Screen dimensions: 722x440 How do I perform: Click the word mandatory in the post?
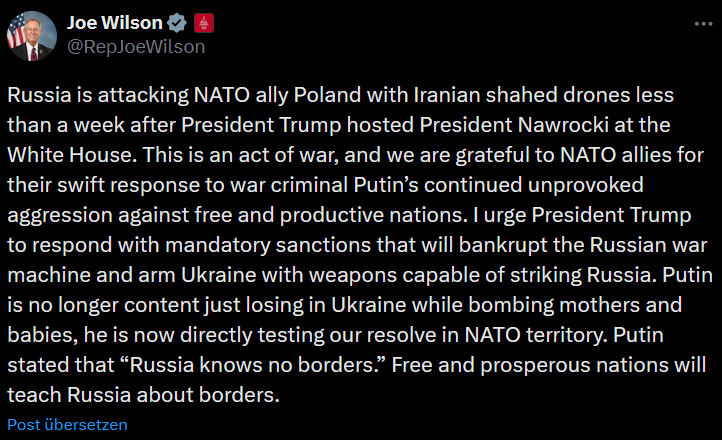click(217, 246)
